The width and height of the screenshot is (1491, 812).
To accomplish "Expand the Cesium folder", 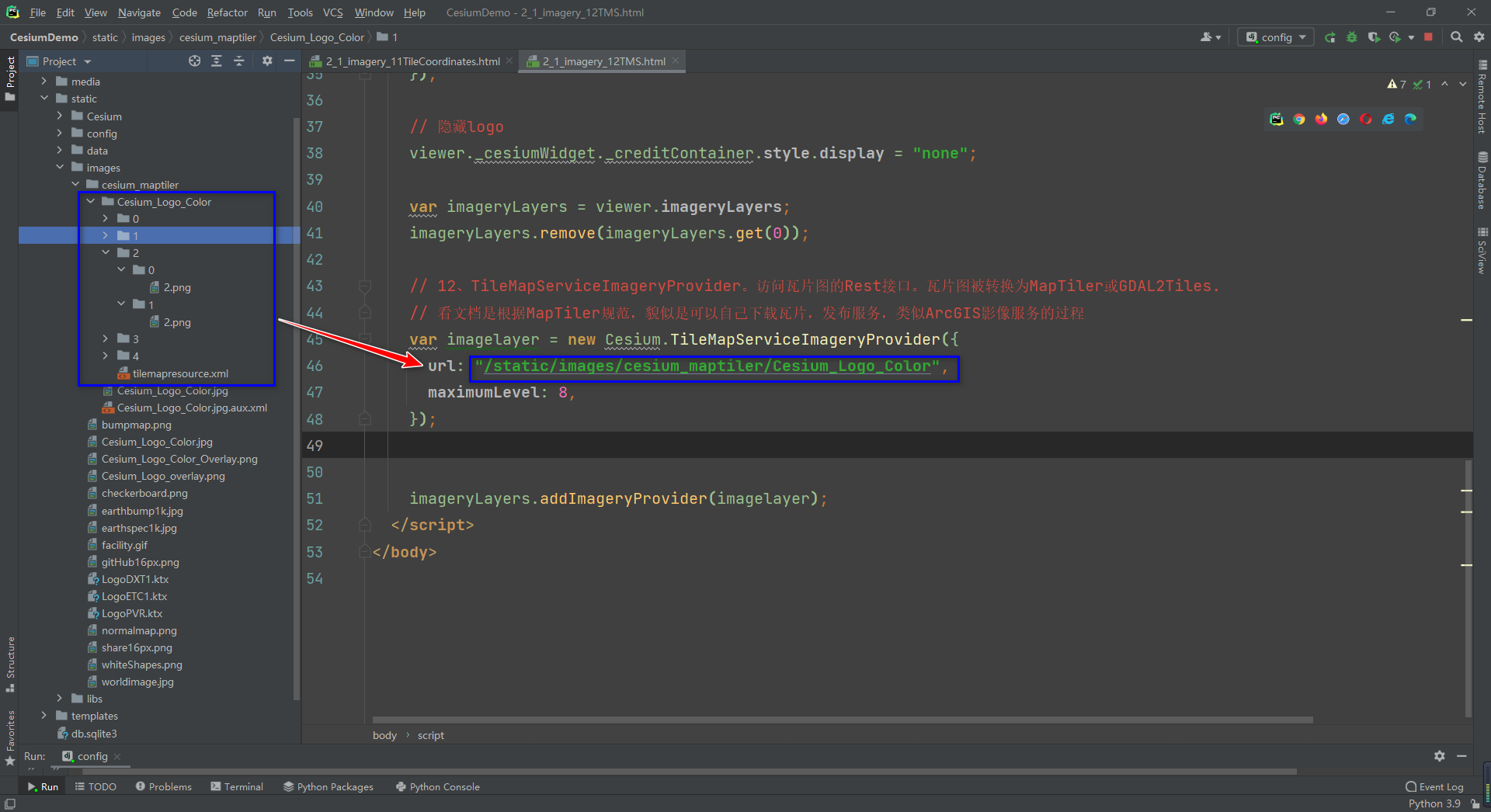I will tap(60, 116).
